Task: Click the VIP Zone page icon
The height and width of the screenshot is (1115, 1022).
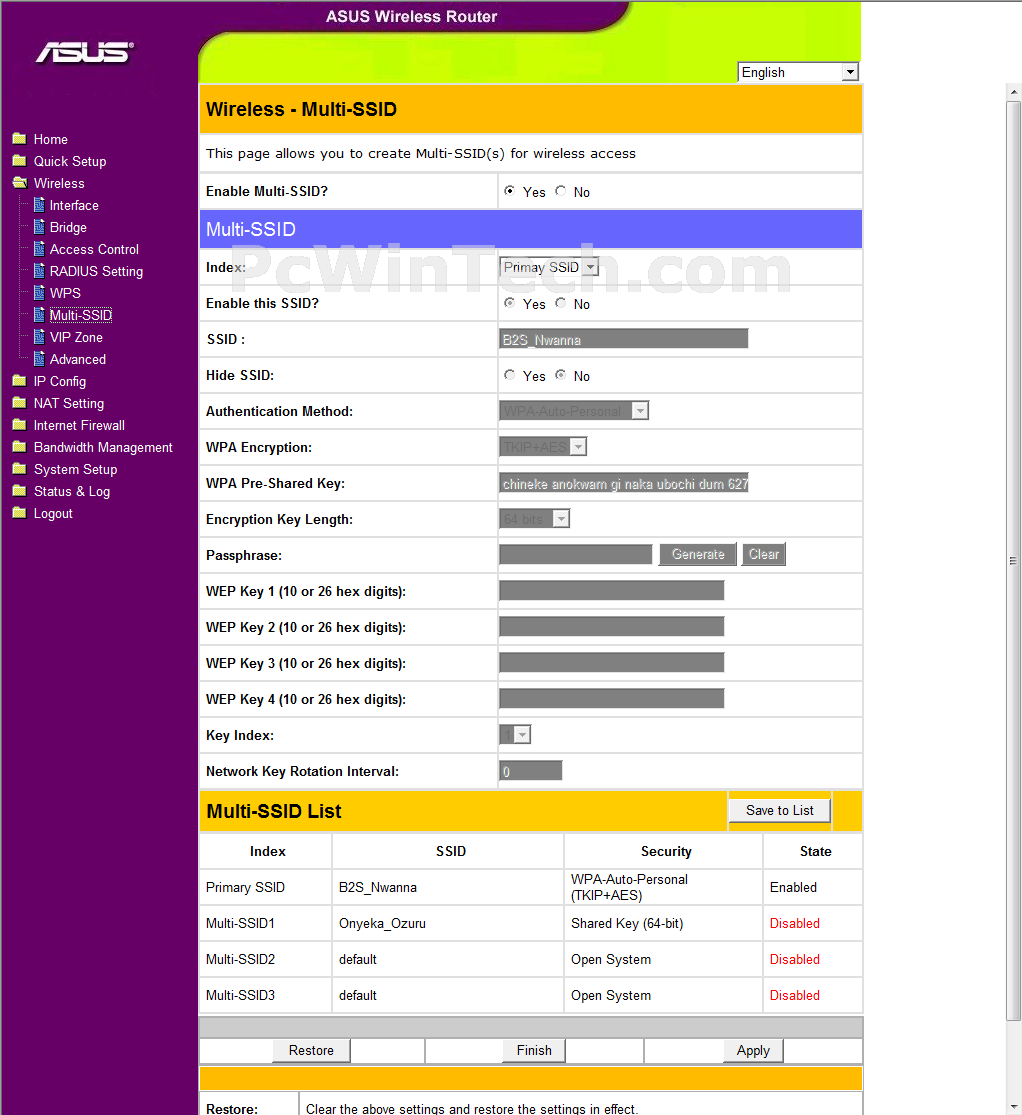Action: [x=40, y=337]
